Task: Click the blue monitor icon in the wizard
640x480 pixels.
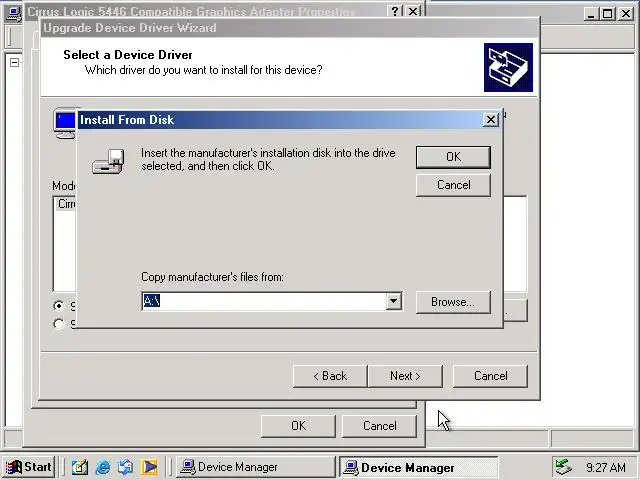Action: pyautogui.click(x=64, y=124)
